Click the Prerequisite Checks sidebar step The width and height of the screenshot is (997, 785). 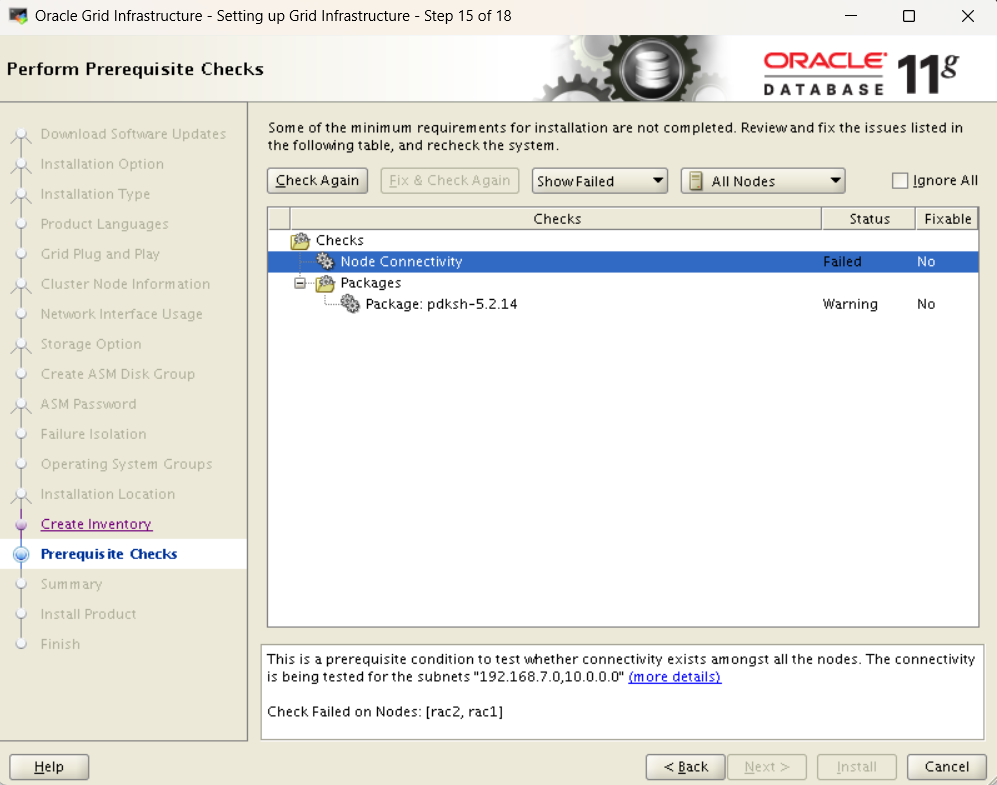pyautogui.click(x=109, y=554)
